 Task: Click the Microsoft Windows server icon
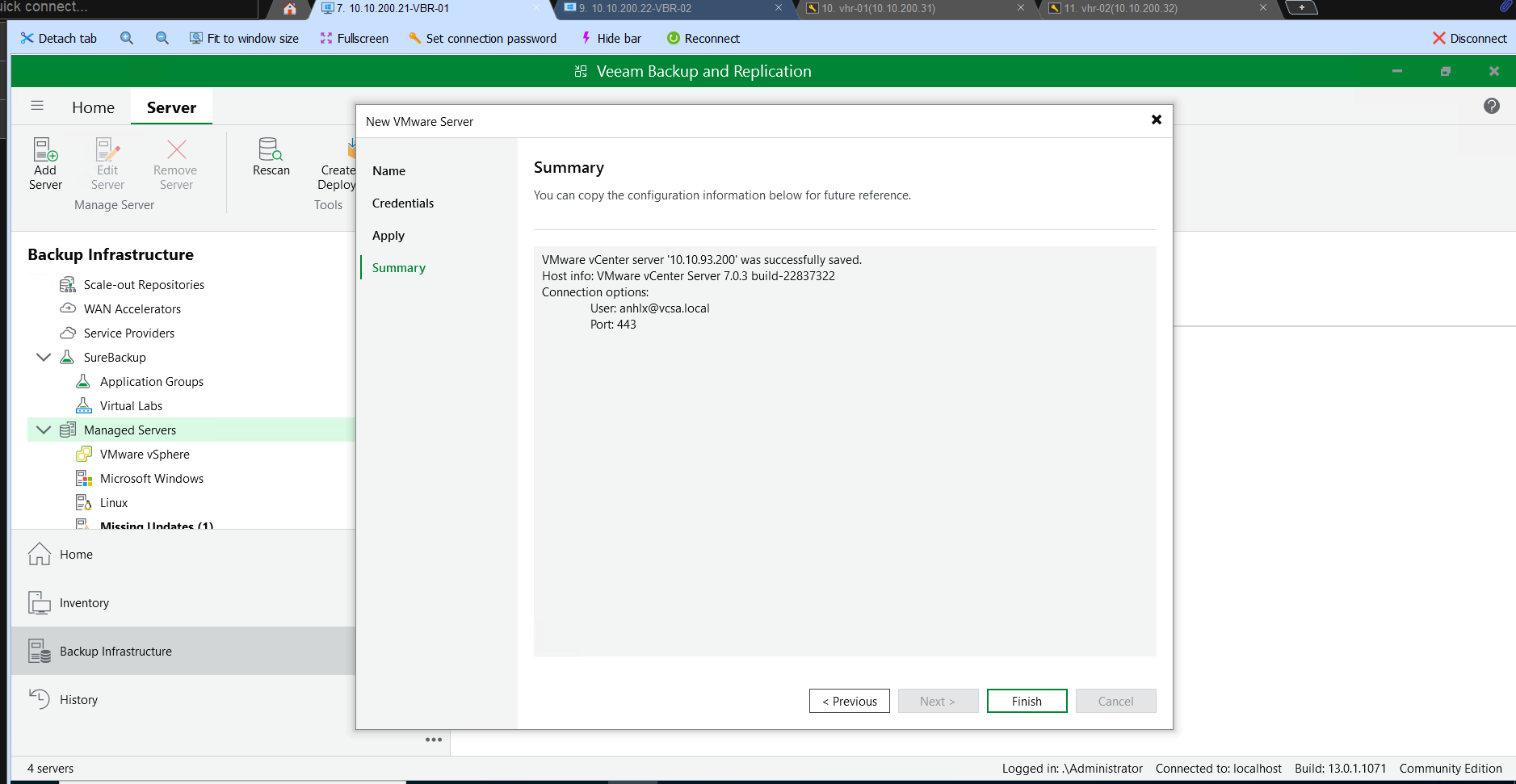tap(83, 478)
